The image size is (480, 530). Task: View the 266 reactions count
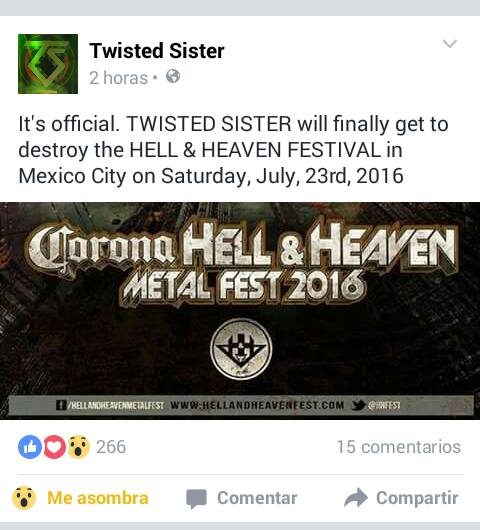(111, 447)
